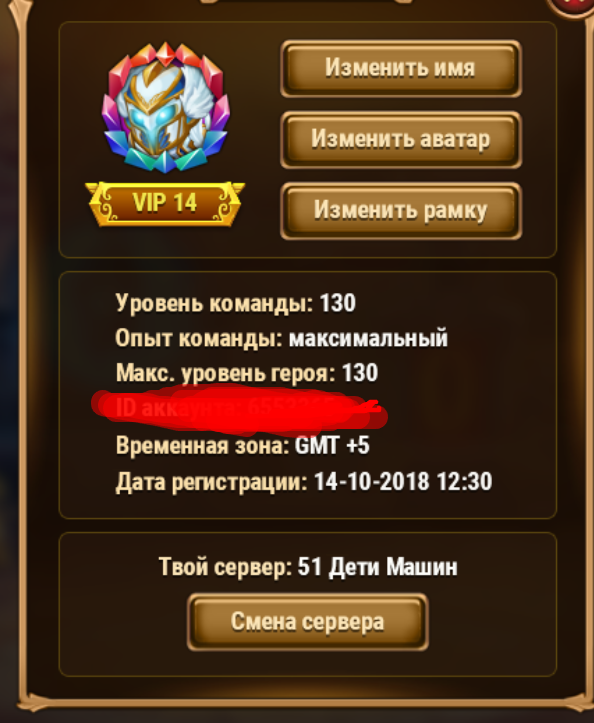Click the Уровень команды: 130 line
Screen dimensions: 594x723
[235, 303]
